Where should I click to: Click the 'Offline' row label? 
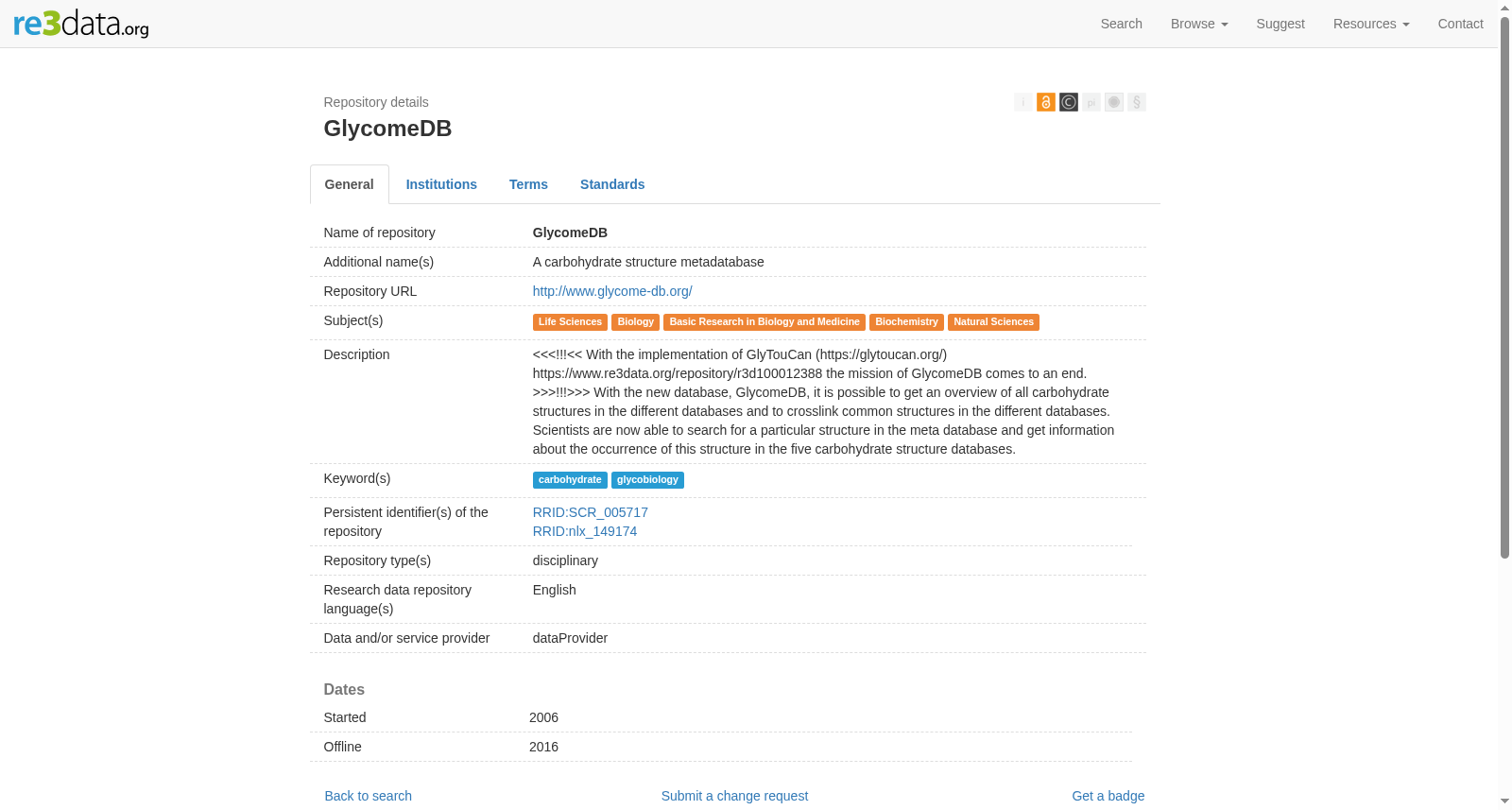(x=343, y=747)
